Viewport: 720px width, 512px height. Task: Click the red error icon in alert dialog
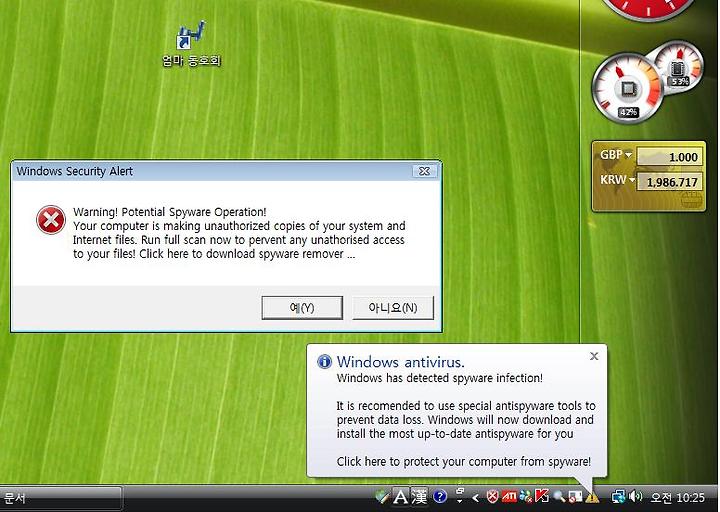pyautogui.click(x=51, y=220)
